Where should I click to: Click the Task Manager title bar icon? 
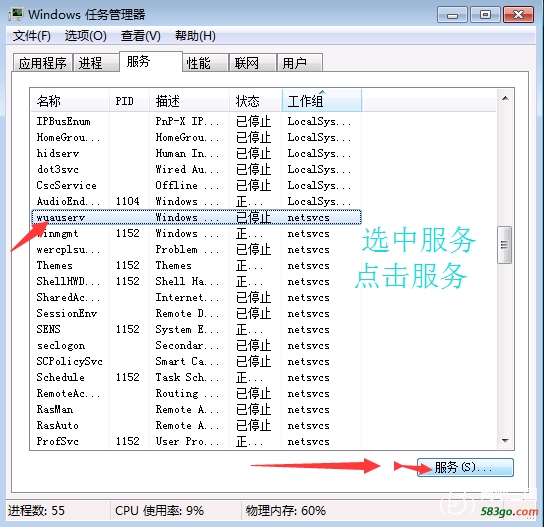point(16,14)
